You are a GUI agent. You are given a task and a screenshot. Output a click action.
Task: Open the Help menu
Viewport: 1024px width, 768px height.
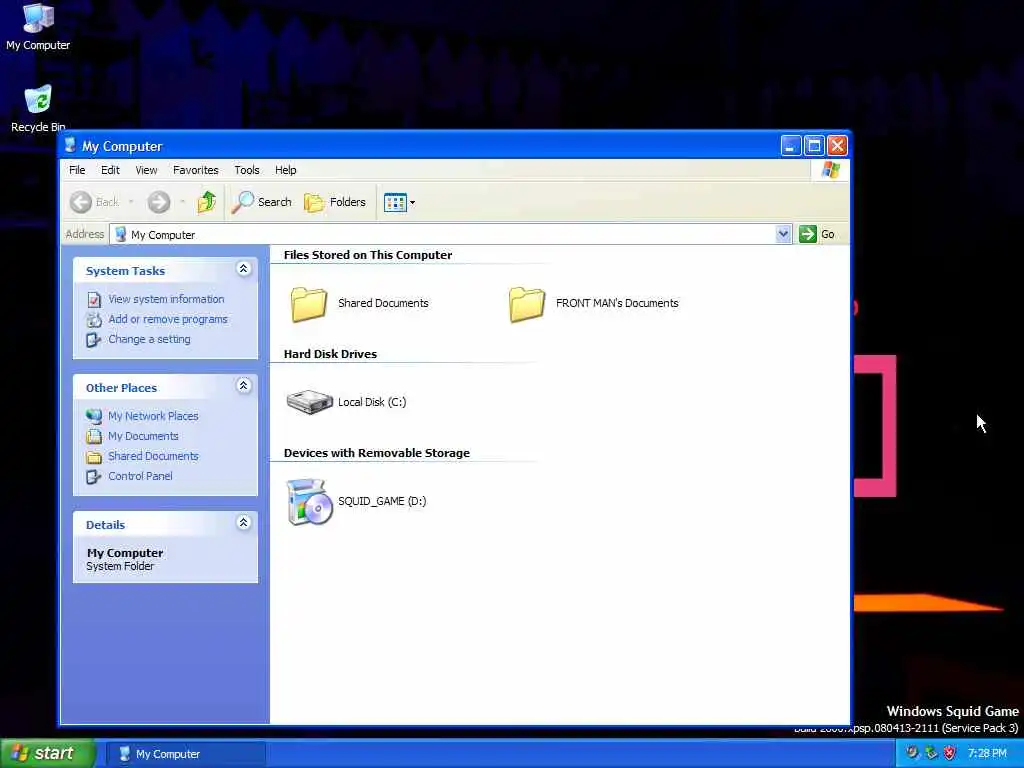pyautogui.click(x=285, y=170)
